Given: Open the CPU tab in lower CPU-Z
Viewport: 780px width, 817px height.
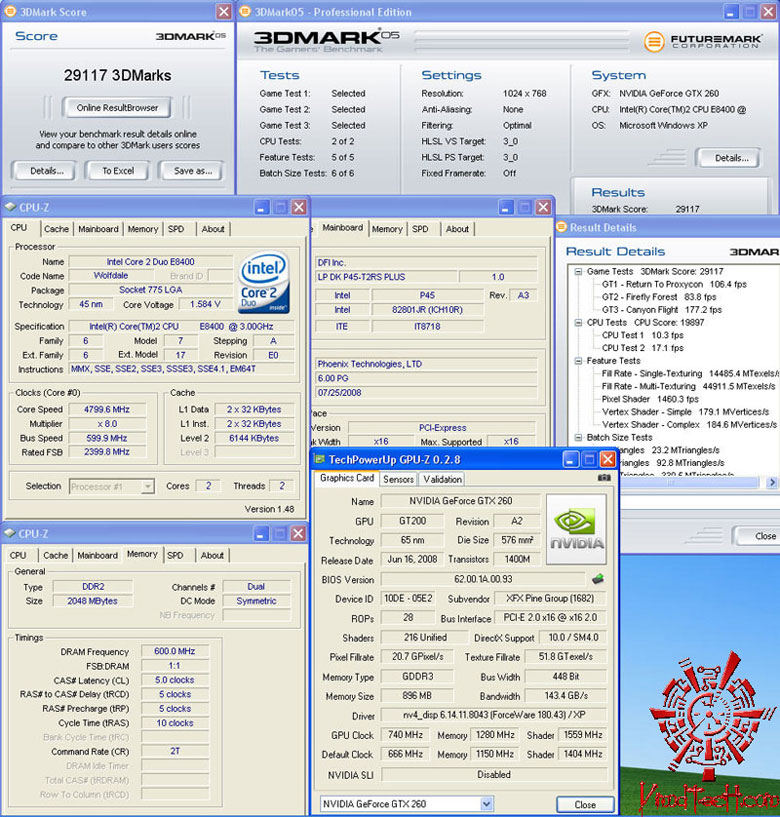Looking at the screenshot, I should point(18,555).
